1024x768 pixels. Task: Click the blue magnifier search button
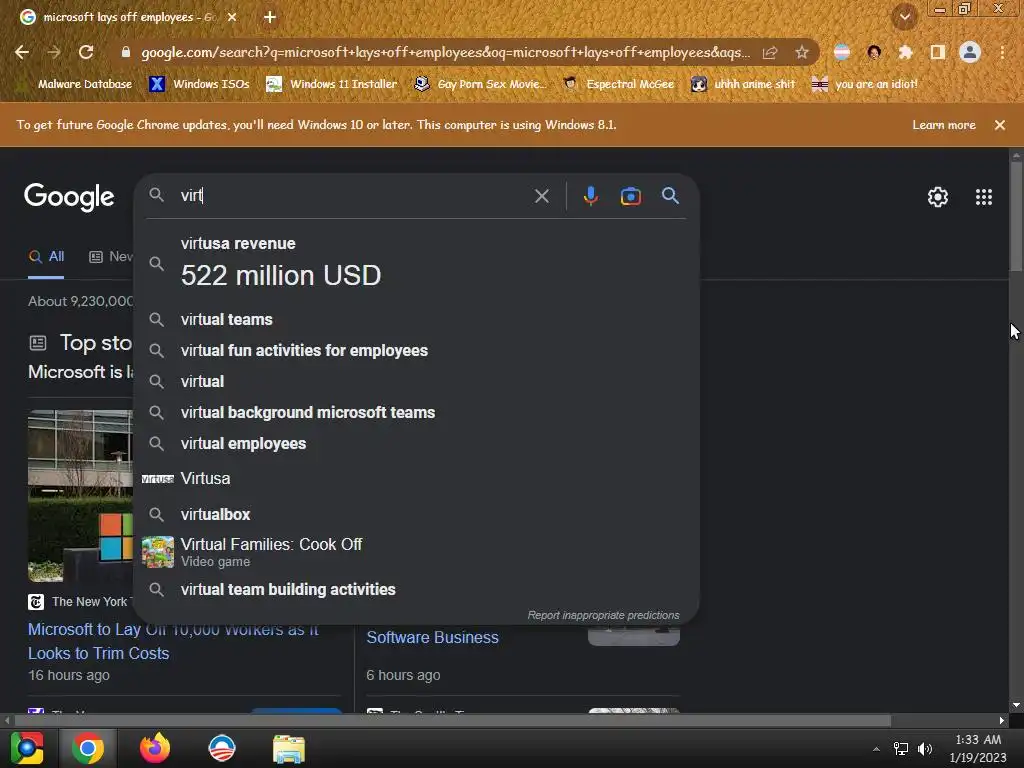(x=670, y=196)
